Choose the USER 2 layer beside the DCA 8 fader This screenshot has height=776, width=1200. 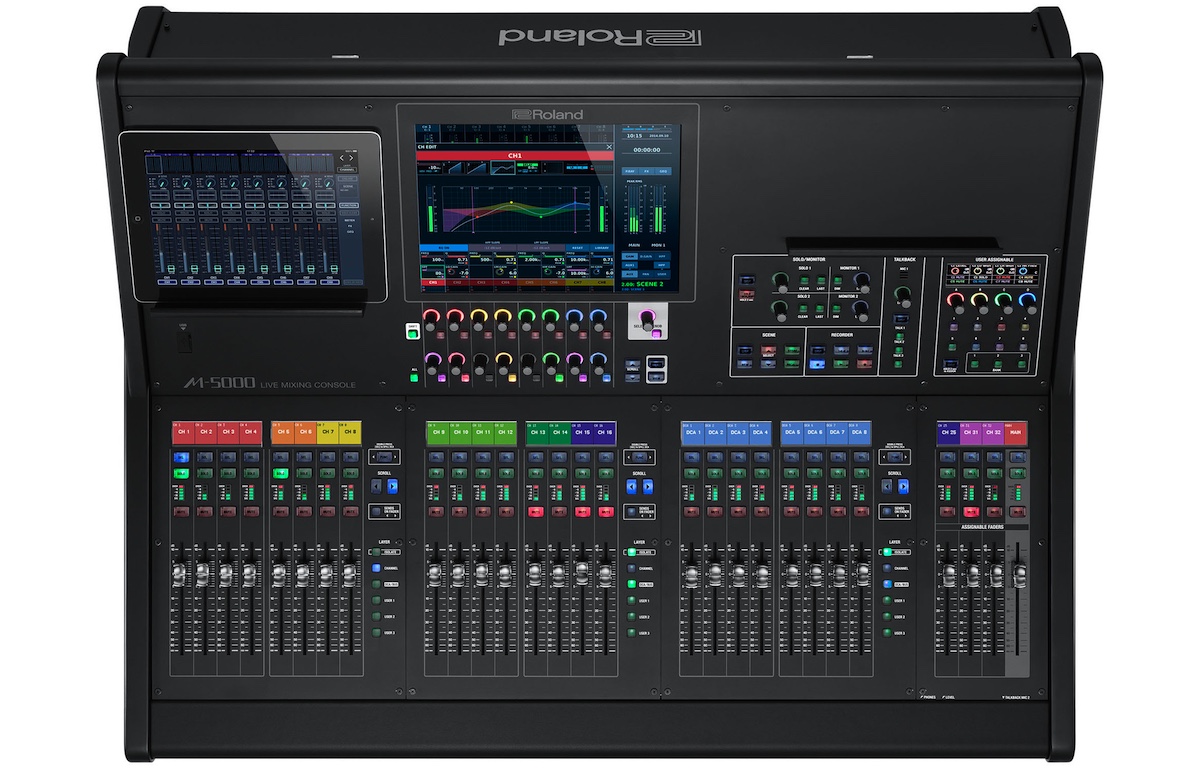(x=887, y=616)
